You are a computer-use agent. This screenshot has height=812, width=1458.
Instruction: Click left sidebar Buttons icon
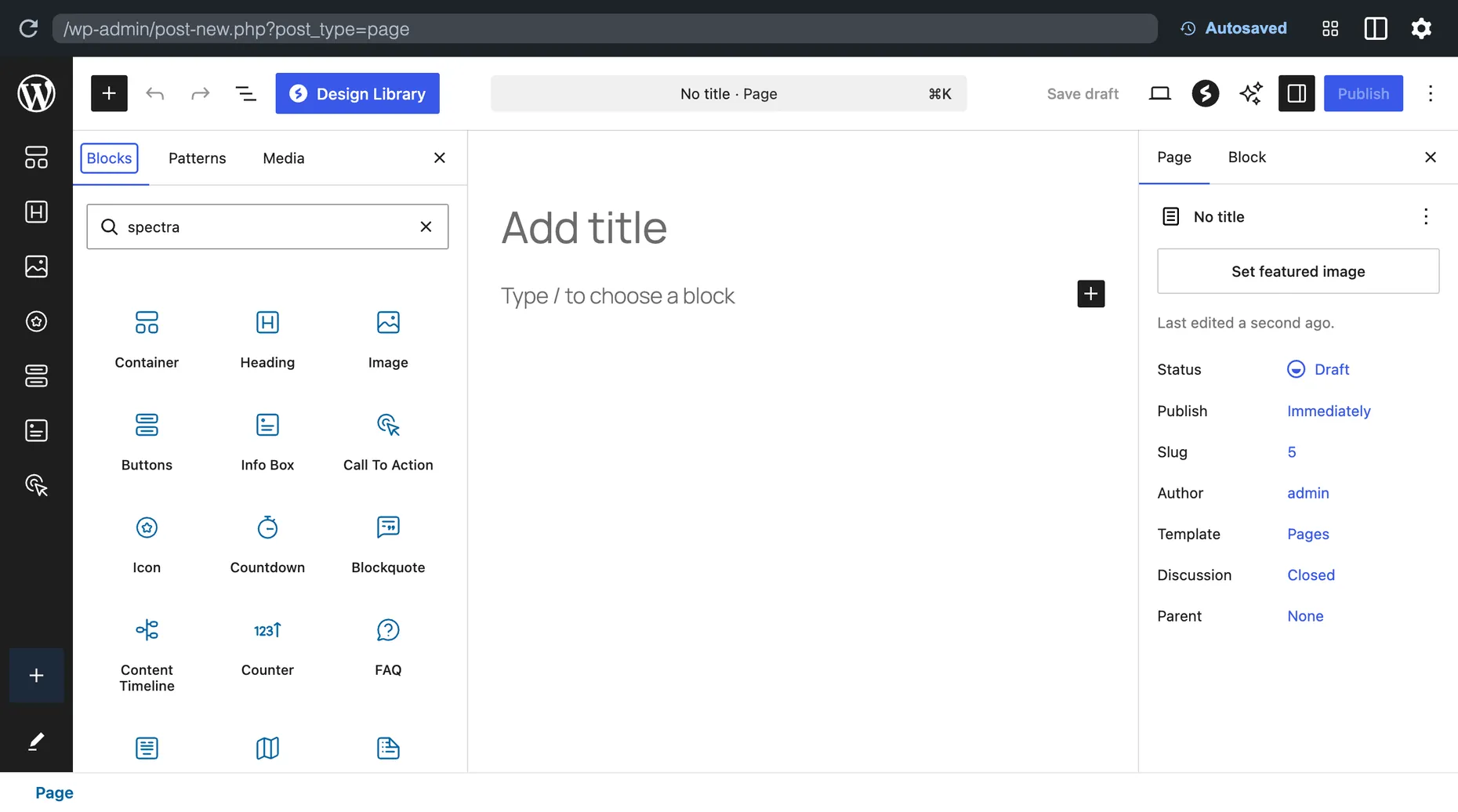[36, 375]
